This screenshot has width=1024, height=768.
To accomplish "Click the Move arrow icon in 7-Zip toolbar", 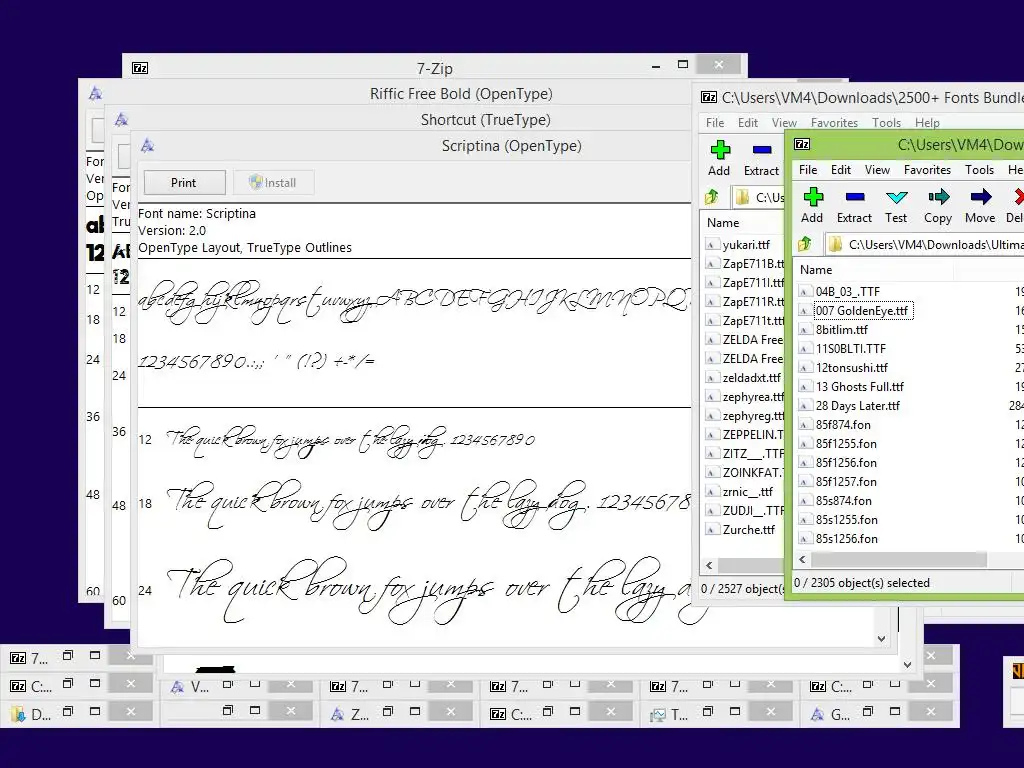I will coord(981,197).
